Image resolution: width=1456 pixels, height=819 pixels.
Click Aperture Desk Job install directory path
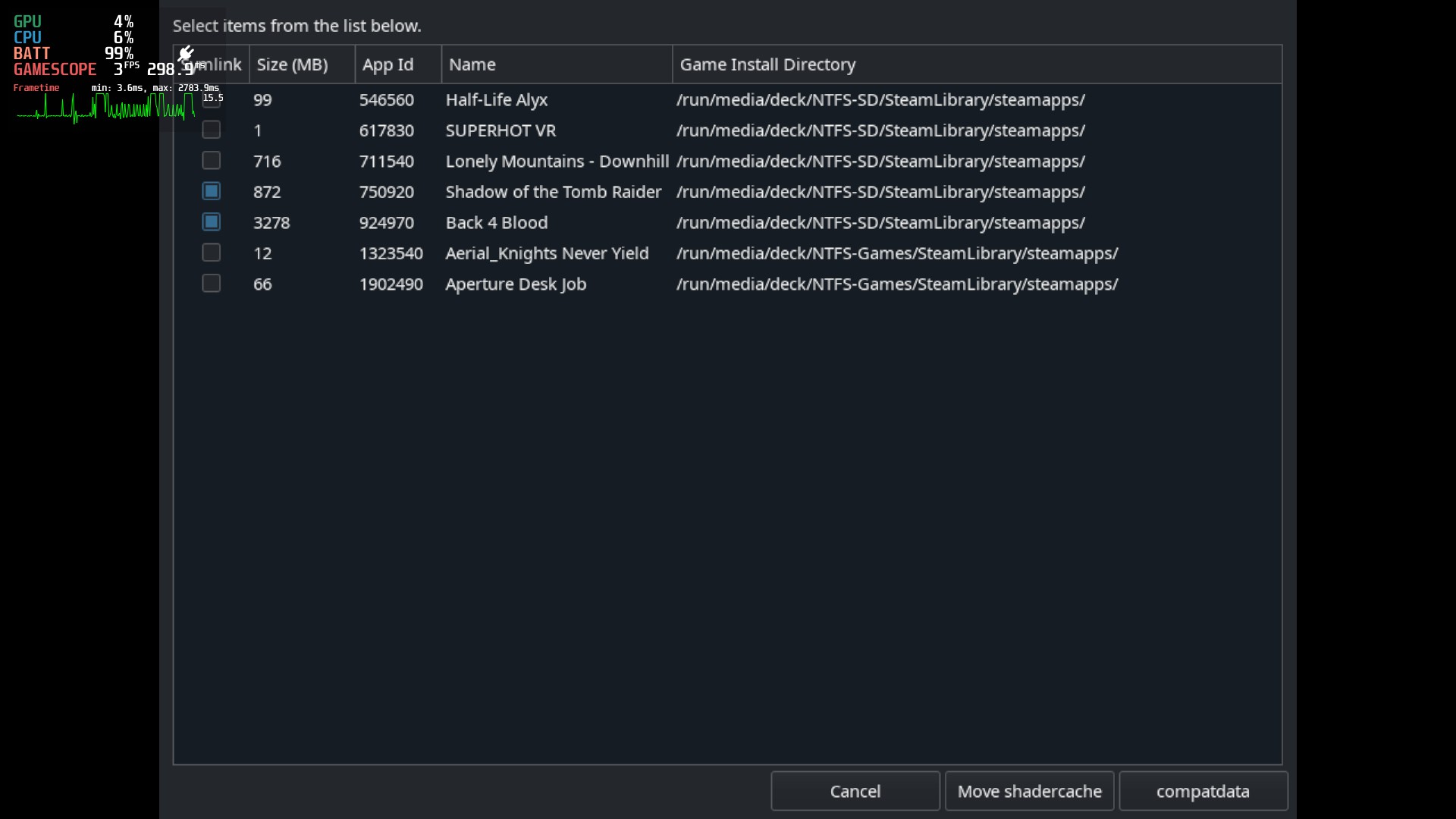(x=896, y=284)
